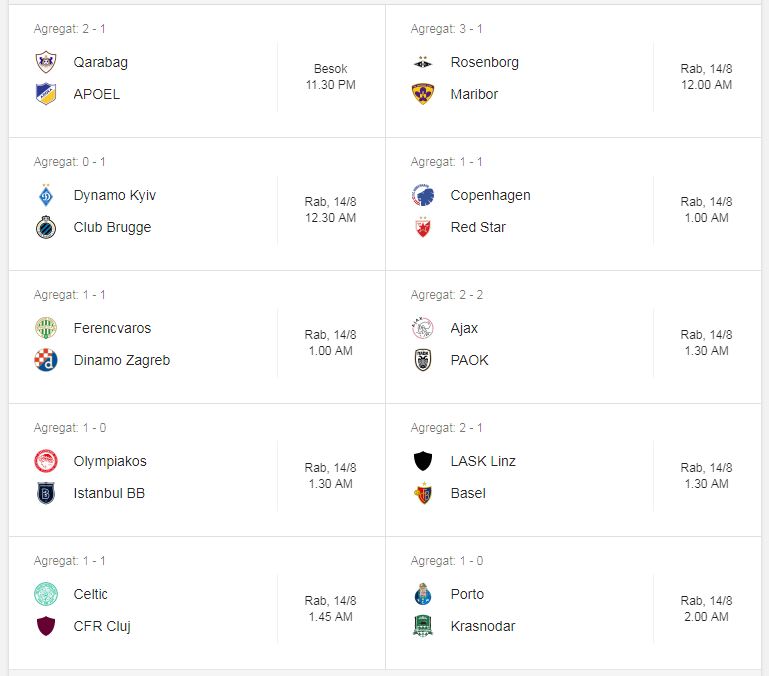769x676 pixels.
Task: Open the Rosenborg team name link
Action: coord(485,62)
